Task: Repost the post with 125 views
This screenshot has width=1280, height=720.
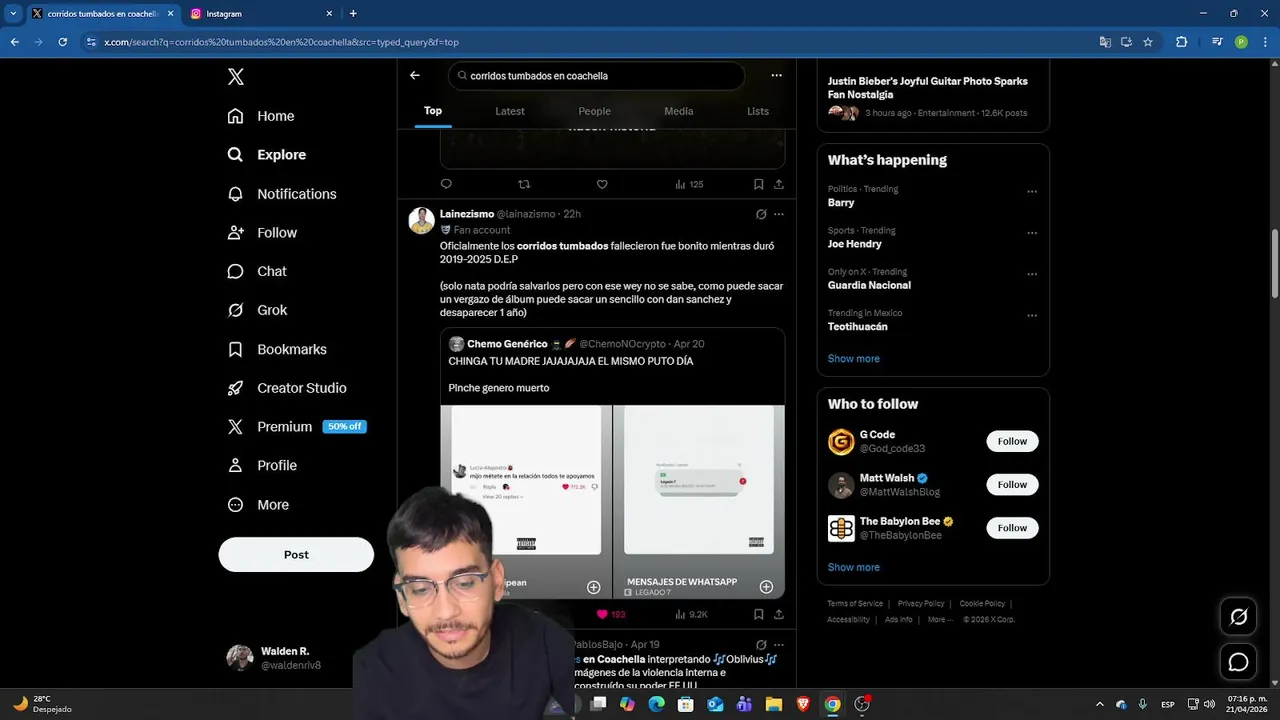Action: coord(524,184)
